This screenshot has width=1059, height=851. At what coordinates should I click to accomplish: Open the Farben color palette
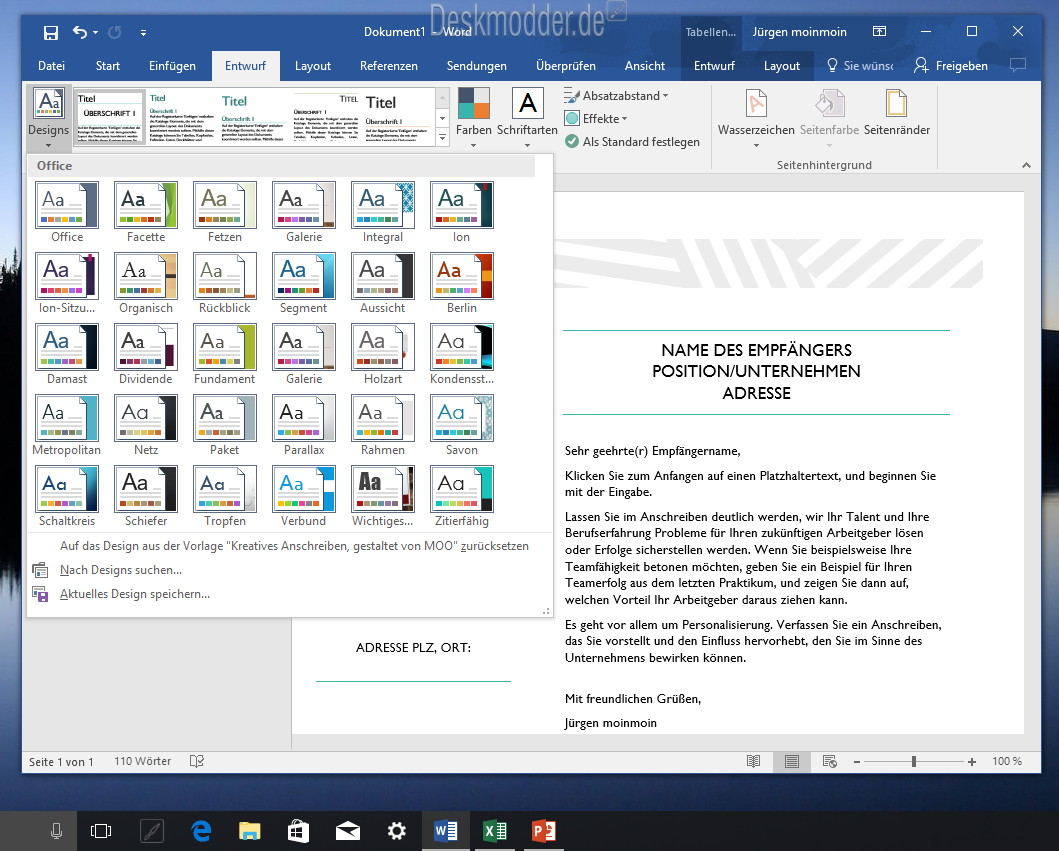point(473,106)
